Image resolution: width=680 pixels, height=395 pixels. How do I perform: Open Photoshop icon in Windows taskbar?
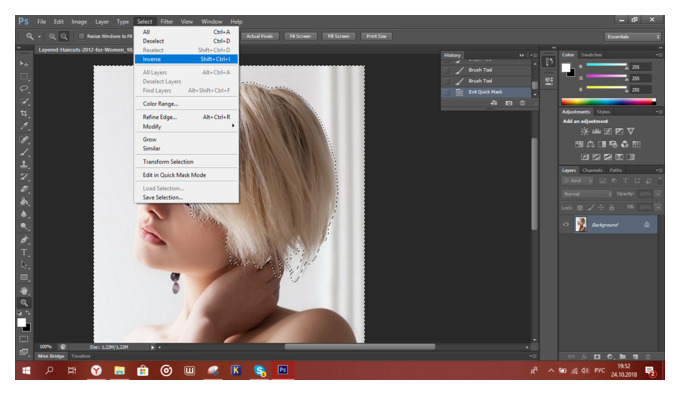pos(283,370)
